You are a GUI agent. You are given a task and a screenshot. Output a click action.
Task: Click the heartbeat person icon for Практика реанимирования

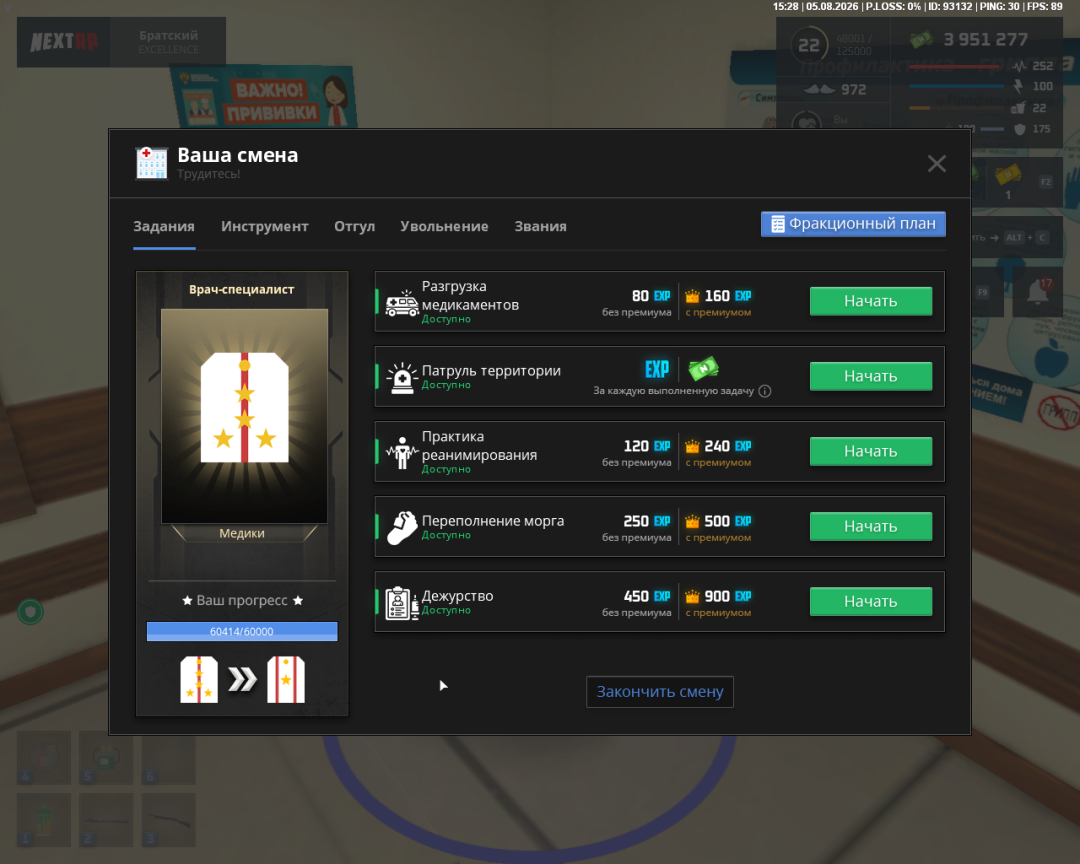tap(402, 453)
